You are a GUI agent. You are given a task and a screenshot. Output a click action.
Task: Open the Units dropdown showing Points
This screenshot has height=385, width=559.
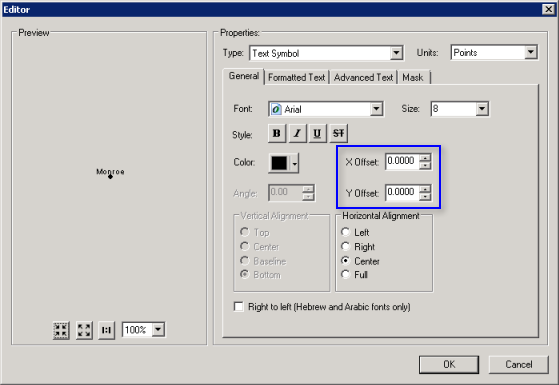pos(530,52)
